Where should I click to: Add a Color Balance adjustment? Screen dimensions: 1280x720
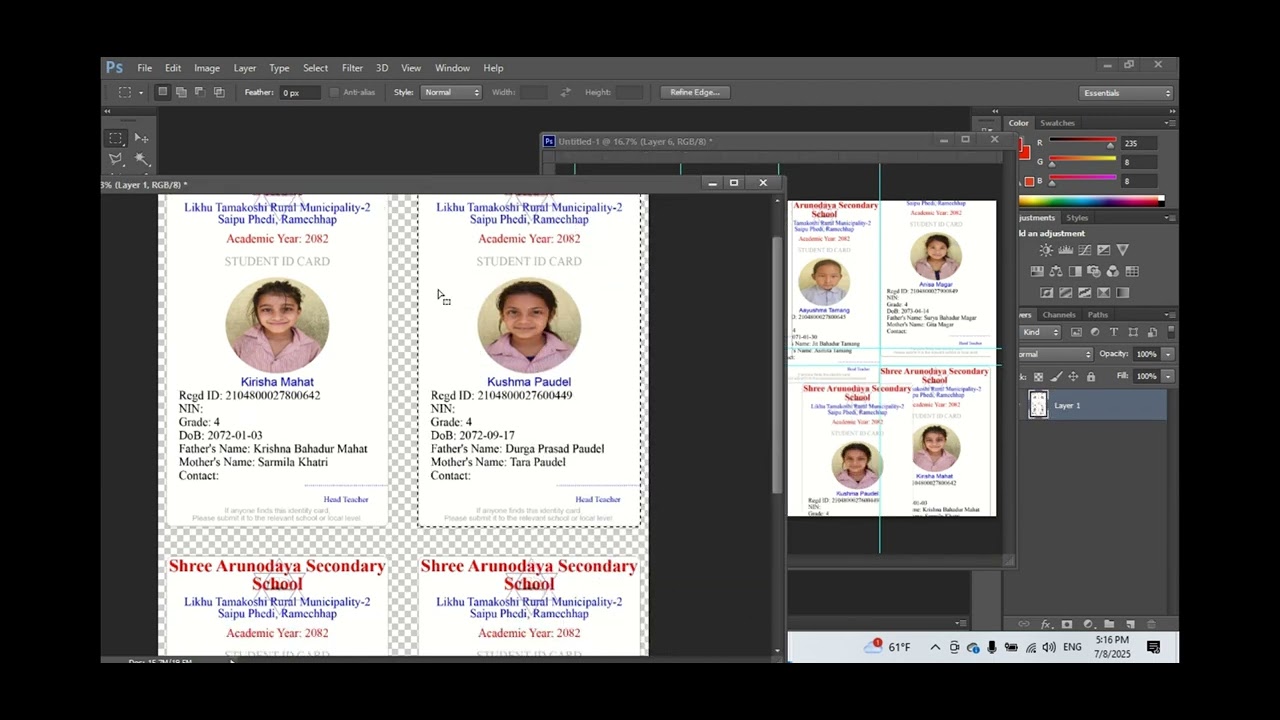tap(1056, 271)
